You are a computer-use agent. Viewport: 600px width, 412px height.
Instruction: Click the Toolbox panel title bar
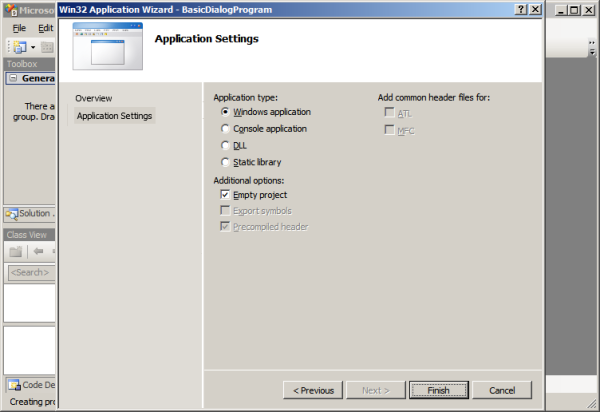29,64
